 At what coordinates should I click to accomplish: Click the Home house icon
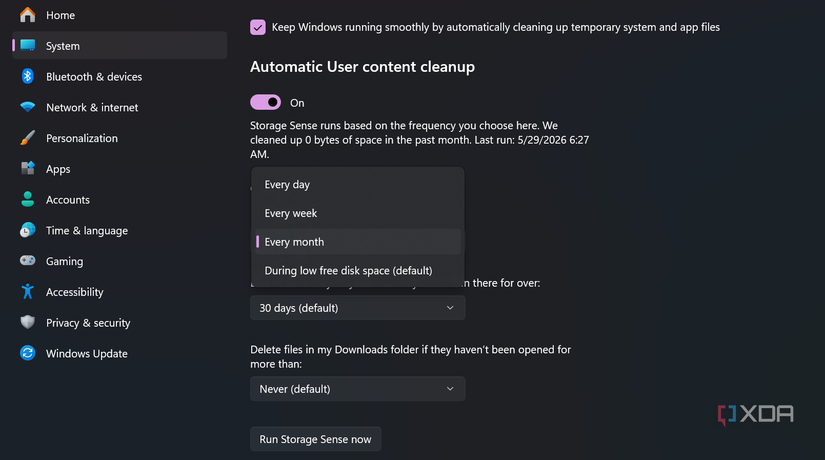click(27, 15)
